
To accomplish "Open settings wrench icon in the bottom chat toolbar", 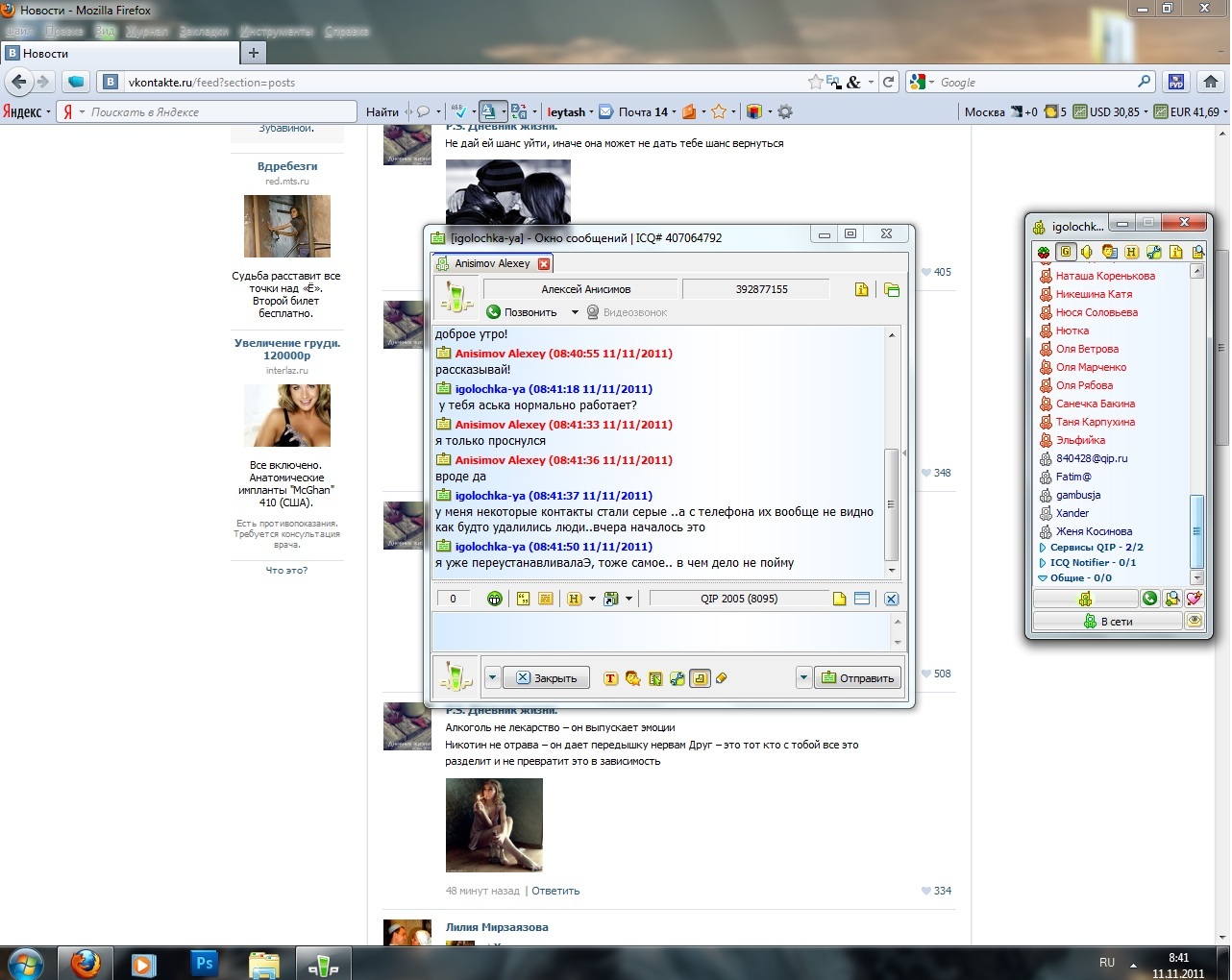I will (678, 678).
